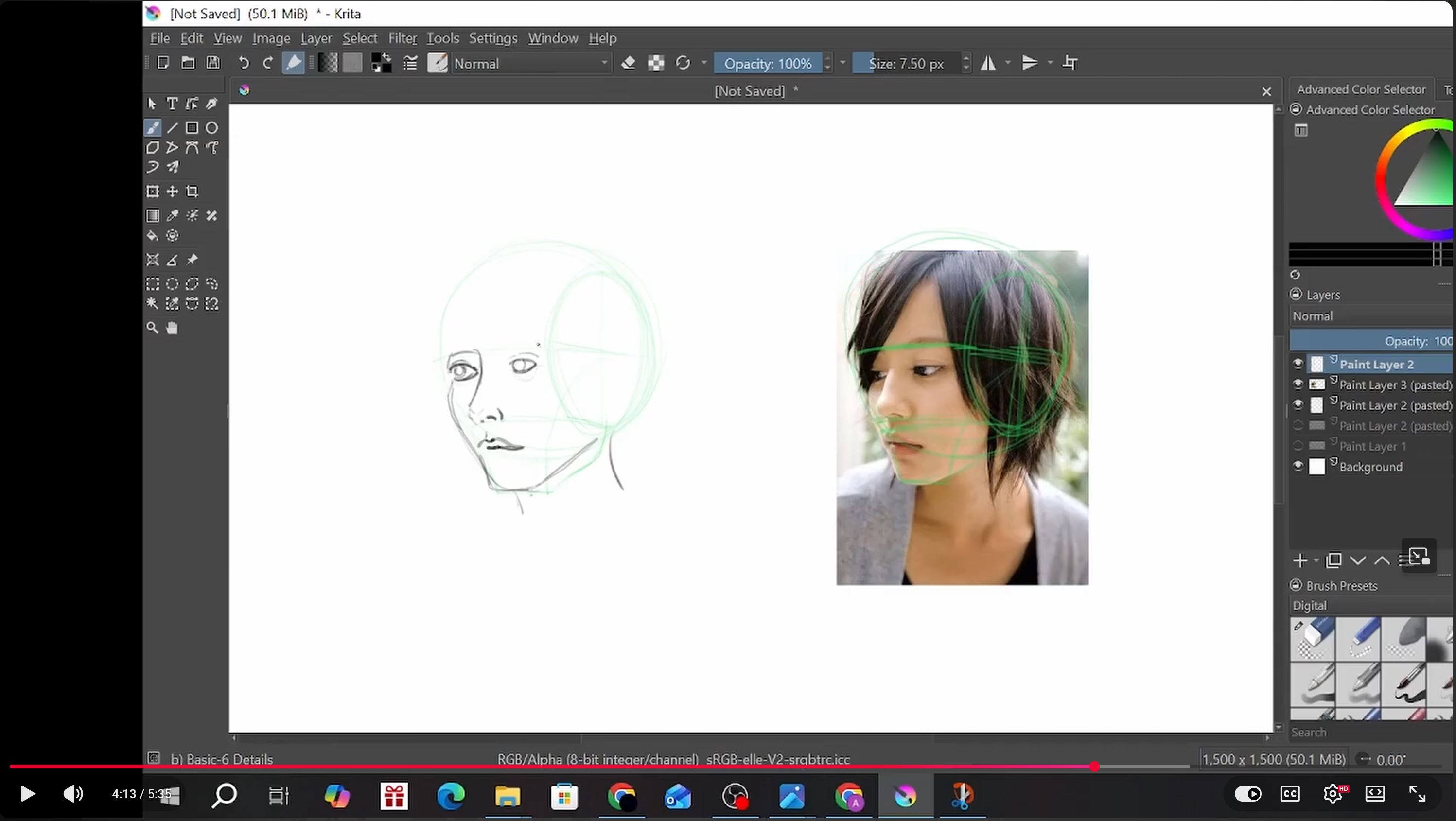
Task: Expand the Digital brush preset tag dropdown
Action: click(x=1370, y=605)
